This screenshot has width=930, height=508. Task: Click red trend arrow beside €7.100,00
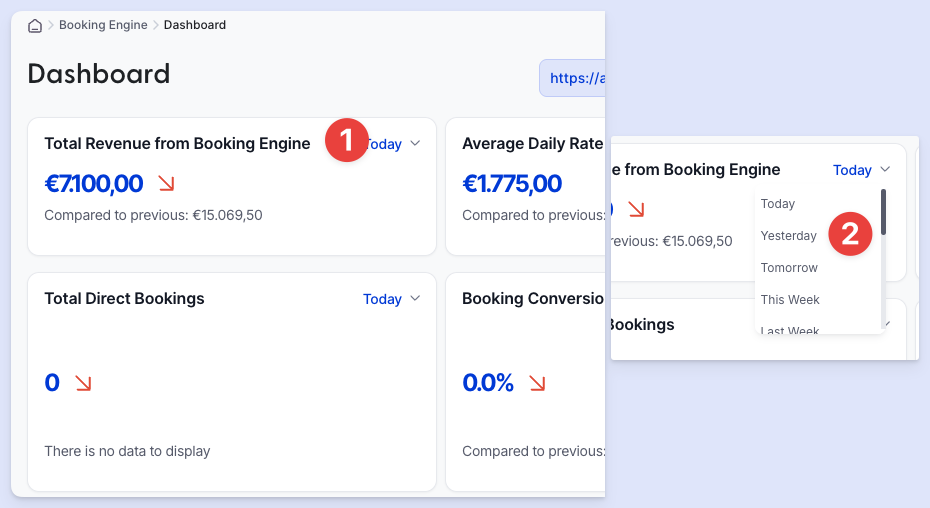(x=167, y=183)
